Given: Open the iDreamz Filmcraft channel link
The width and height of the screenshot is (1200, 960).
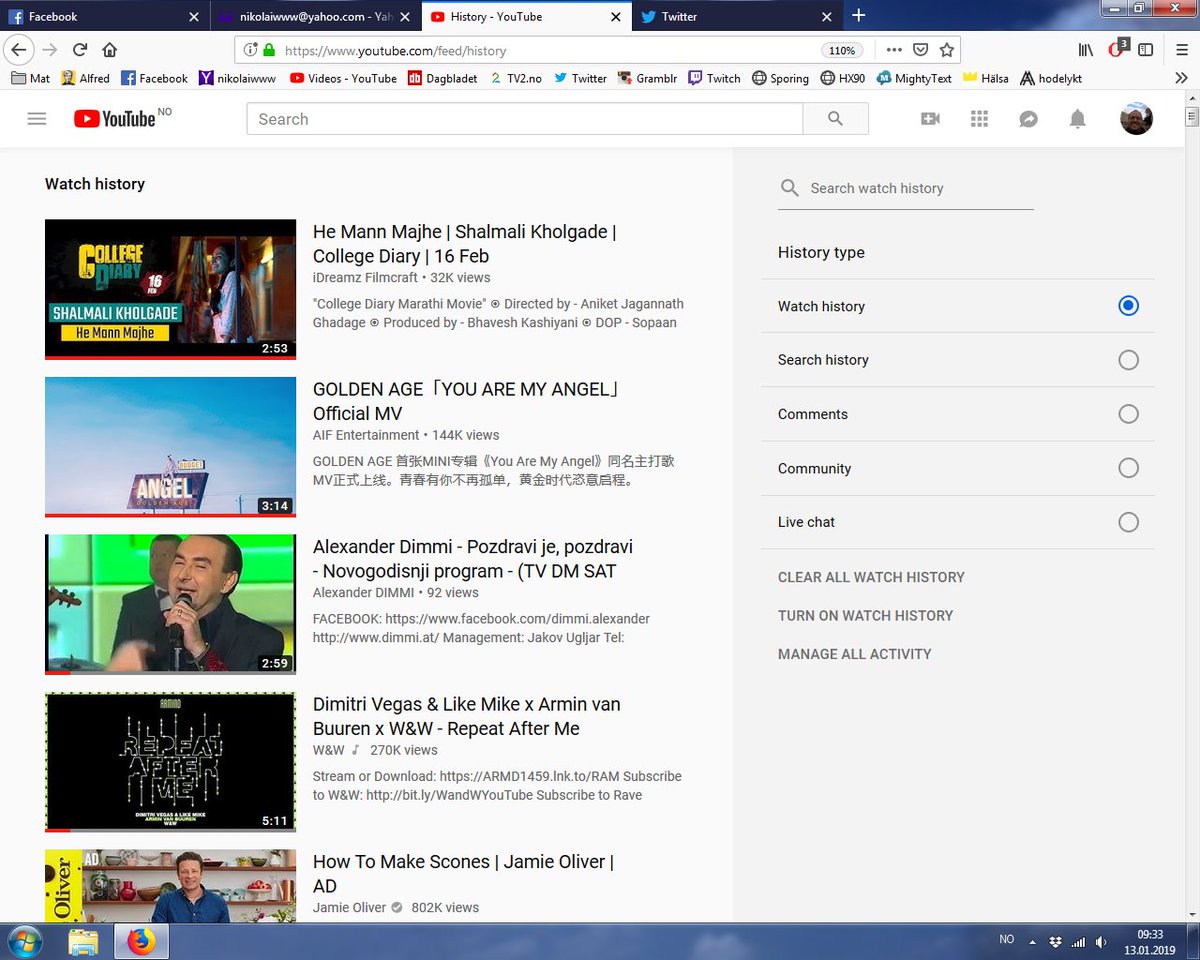Looking at the screenshot, I should click(x=365, y=277).
